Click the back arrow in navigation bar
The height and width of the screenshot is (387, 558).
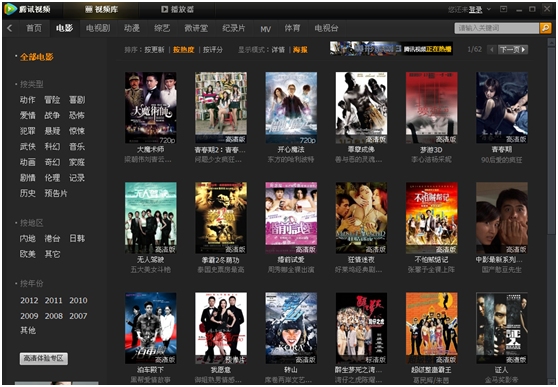coord(10,28)
